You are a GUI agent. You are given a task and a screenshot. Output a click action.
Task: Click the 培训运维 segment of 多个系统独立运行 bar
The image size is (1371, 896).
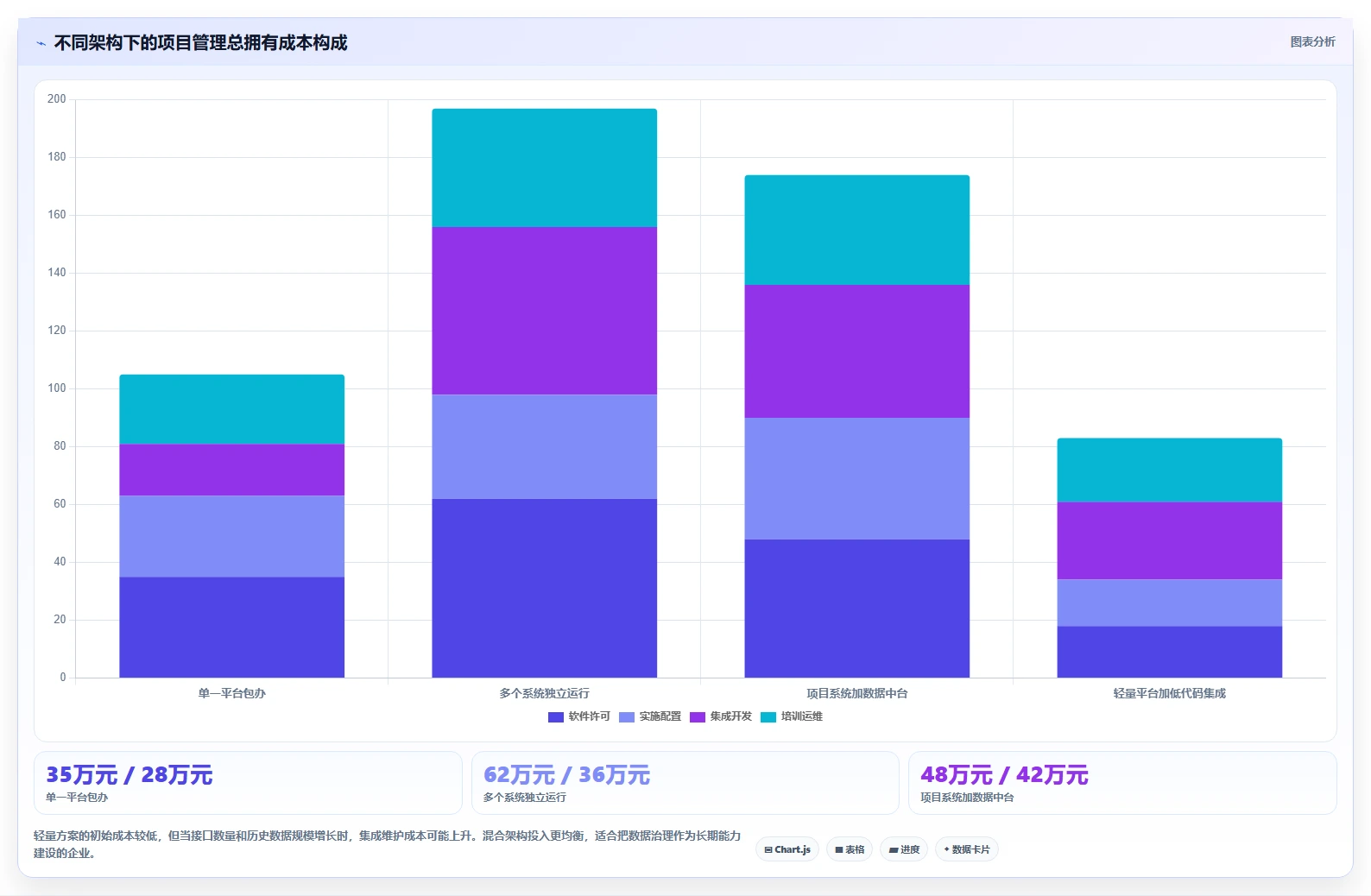(544, 168)
